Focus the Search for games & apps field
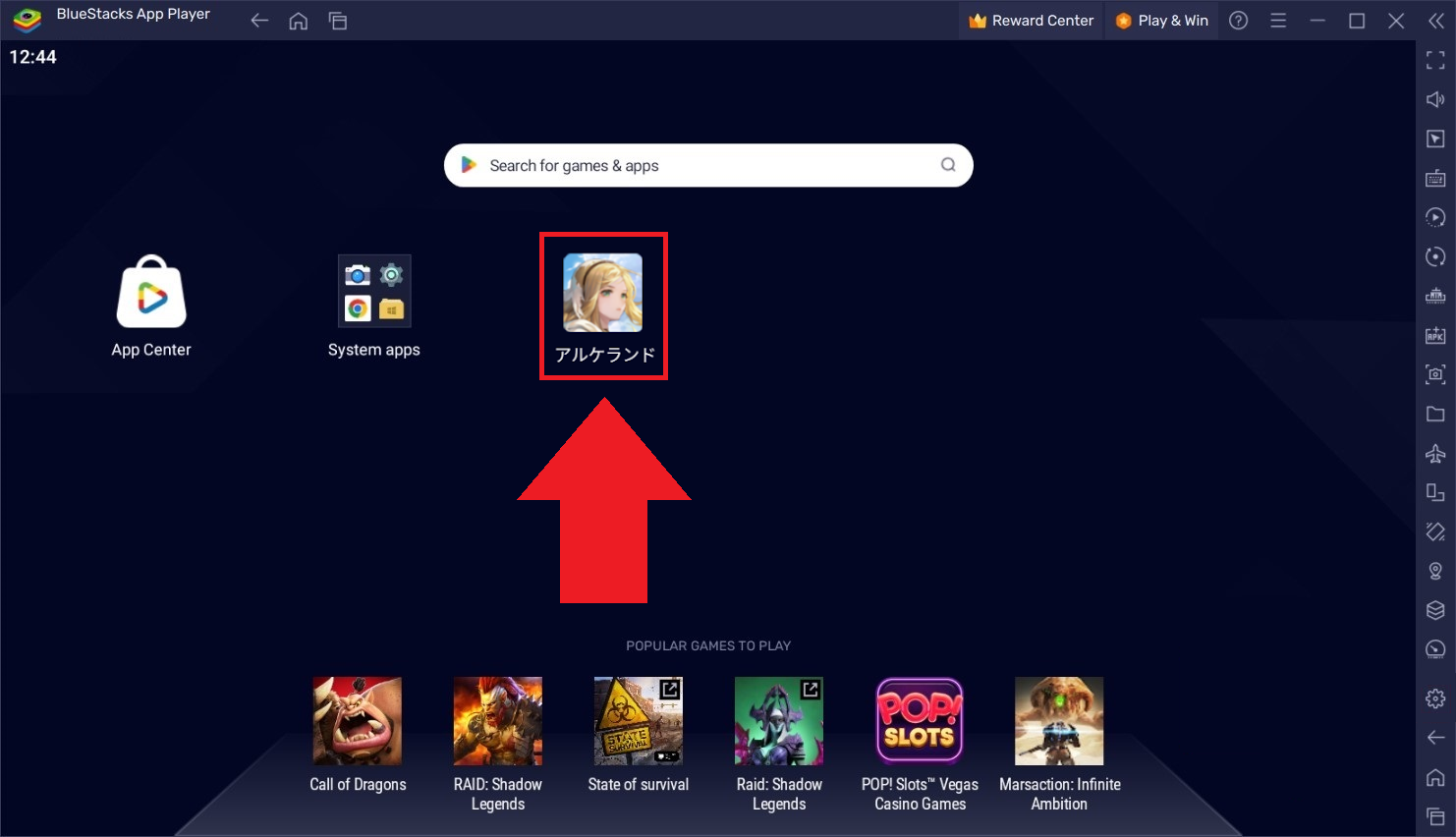1456x837 pixels. pos(708,165)
